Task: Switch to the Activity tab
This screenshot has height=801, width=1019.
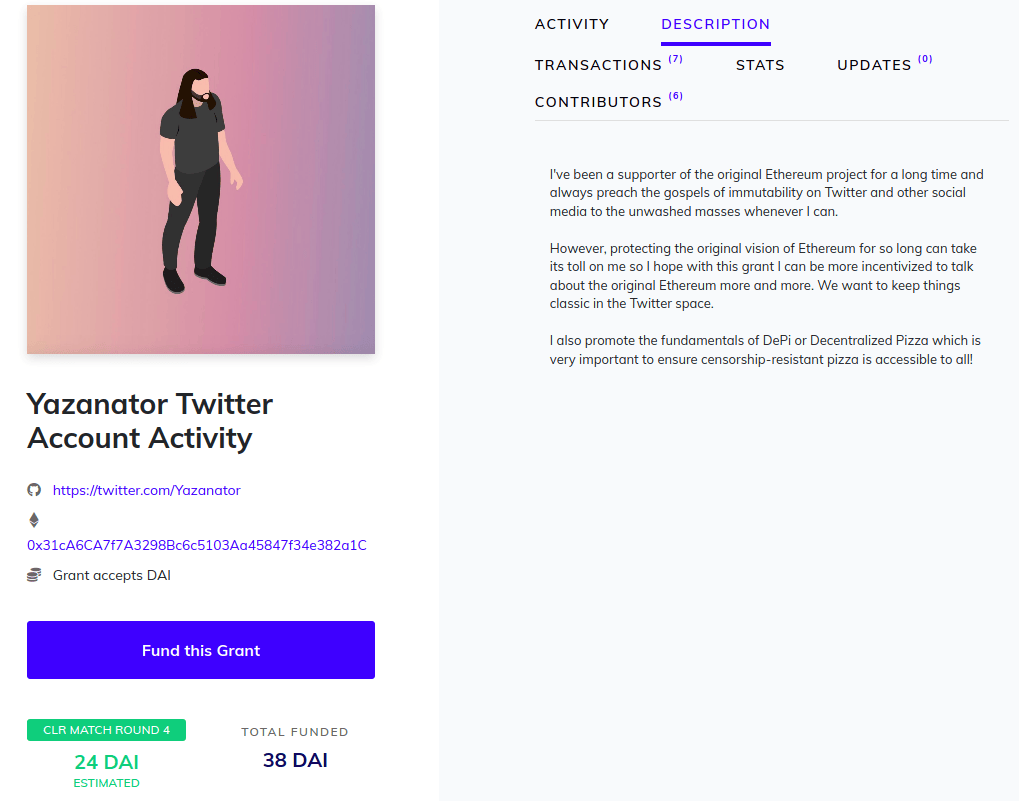Action: tap(572, 24)
